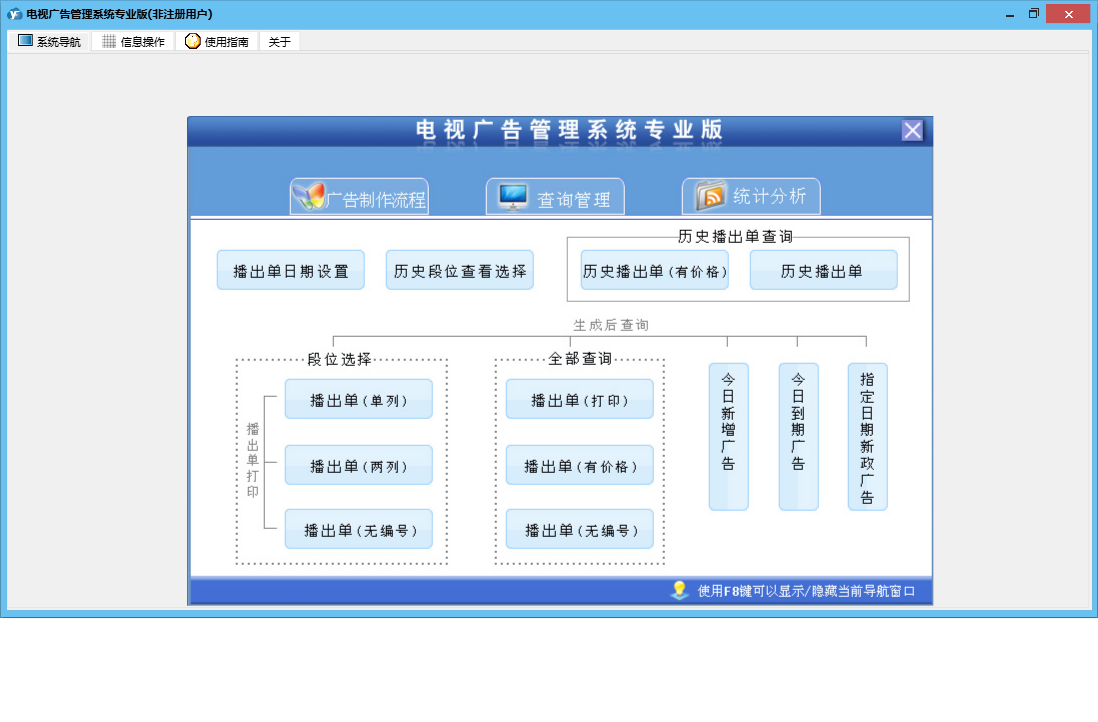1098x722 pixels.
Task: Open the 关于 menu
Action: (x=279, y=41)
